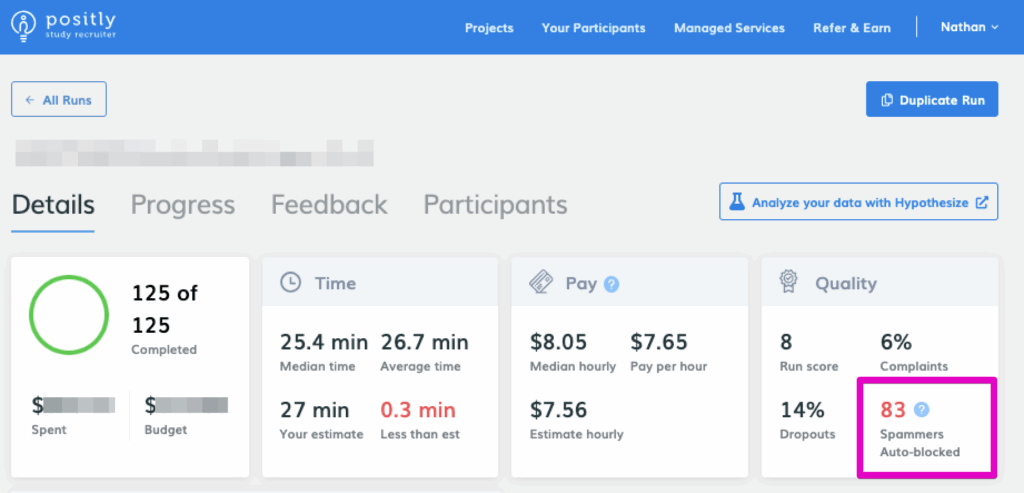Click the Quality ribbon badge icon
1024x493 pixels.
click(789, 283)
